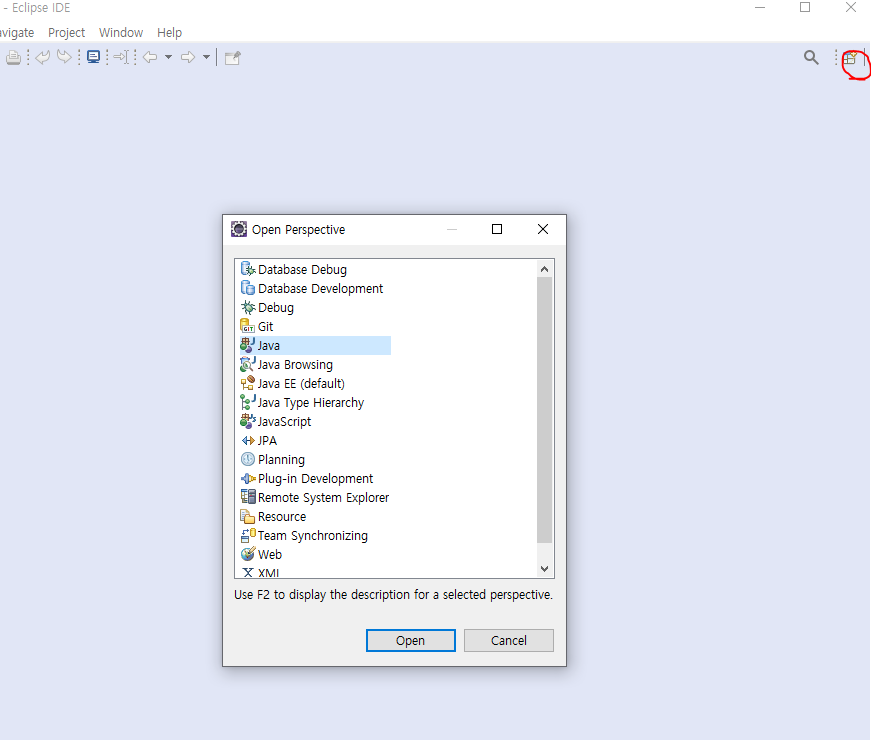Click the blue monitor toolbar icon
This screenshot has height=740, width=871.
tap(93, 57)
